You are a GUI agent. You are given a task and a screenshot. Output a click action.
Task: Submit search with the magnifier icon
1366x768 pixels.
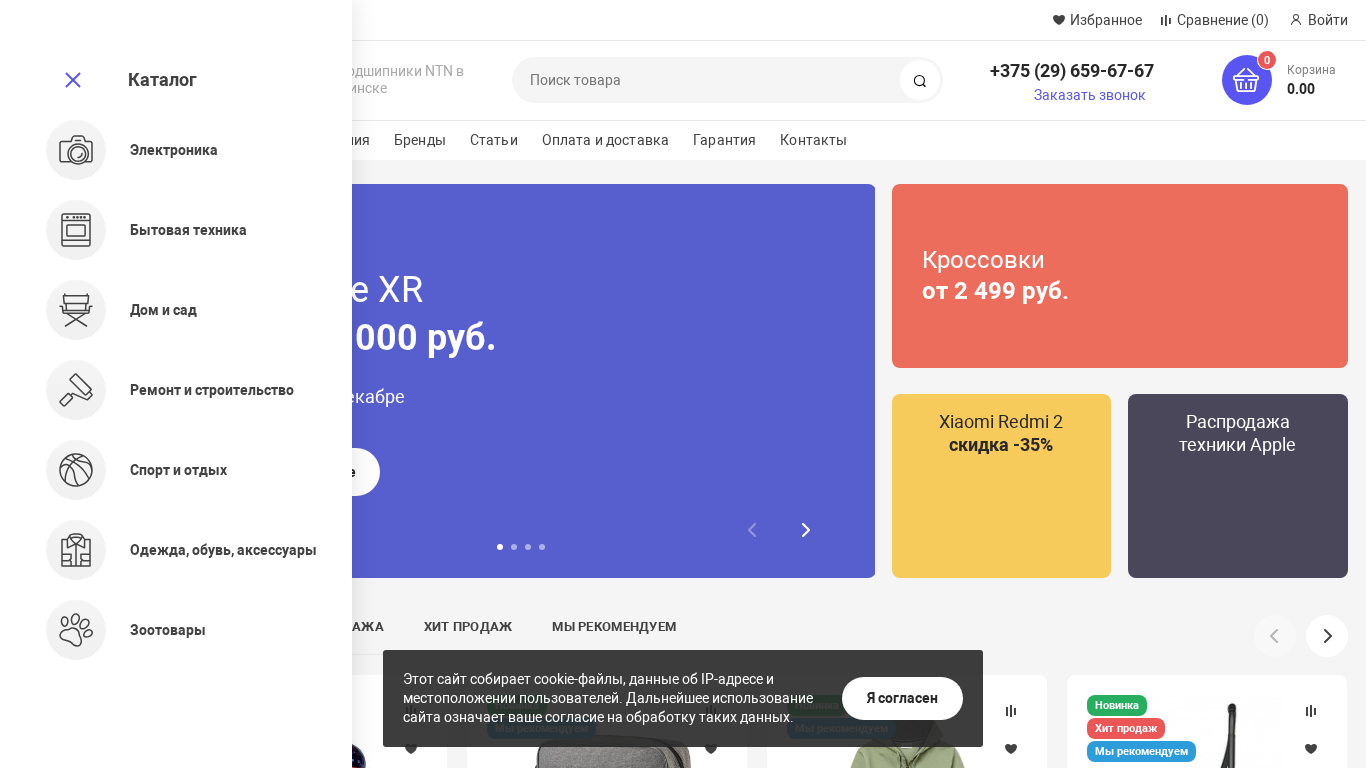(920, 80)
